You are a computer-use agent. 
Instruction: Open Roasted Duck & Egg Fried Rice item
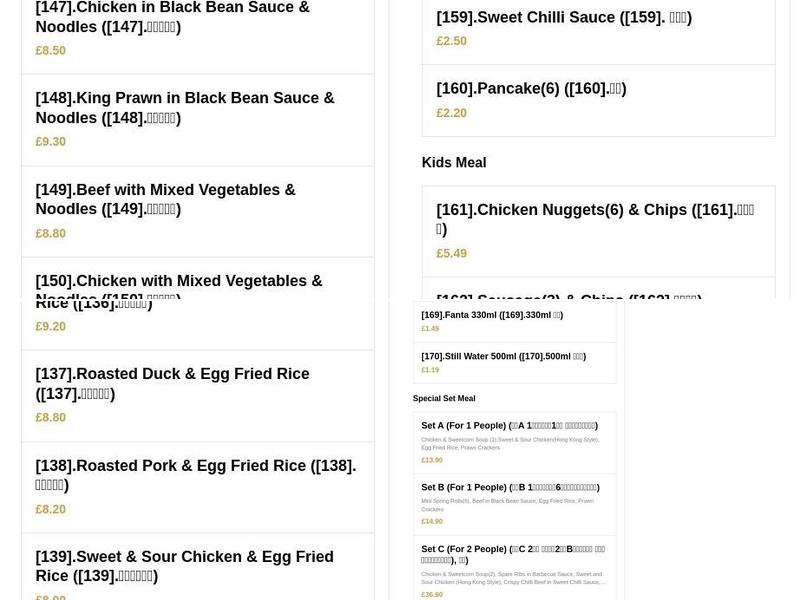172,383
